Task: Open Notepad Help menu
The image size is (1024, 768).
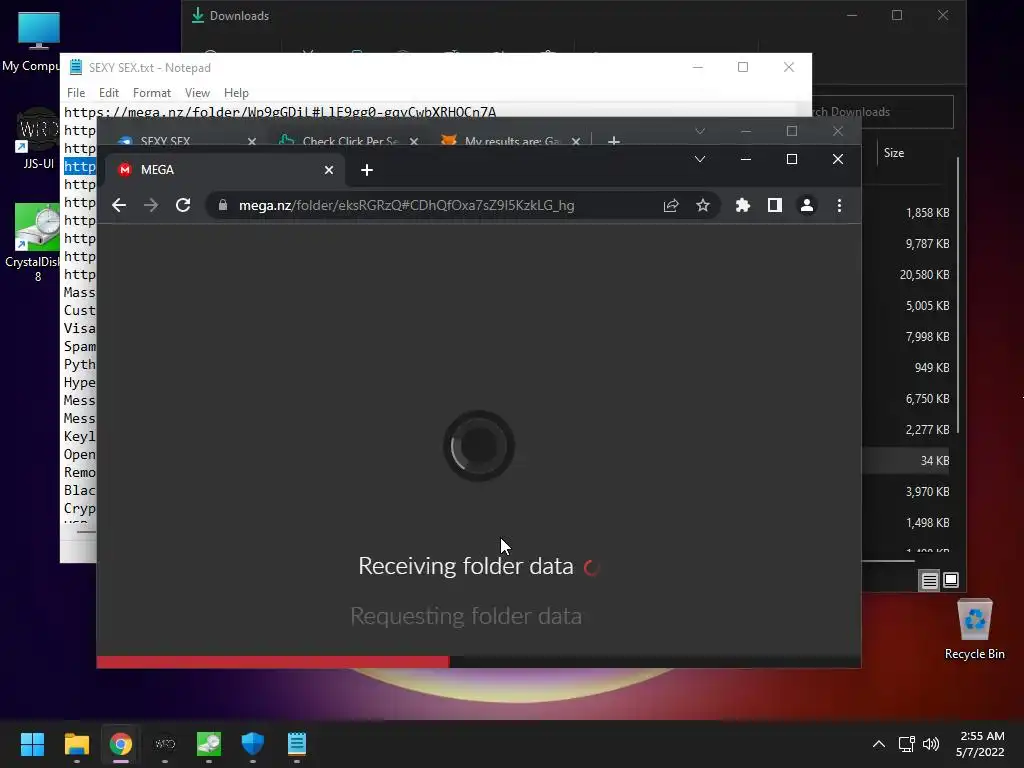Action: pyautogui.click(x=236, y=93)
